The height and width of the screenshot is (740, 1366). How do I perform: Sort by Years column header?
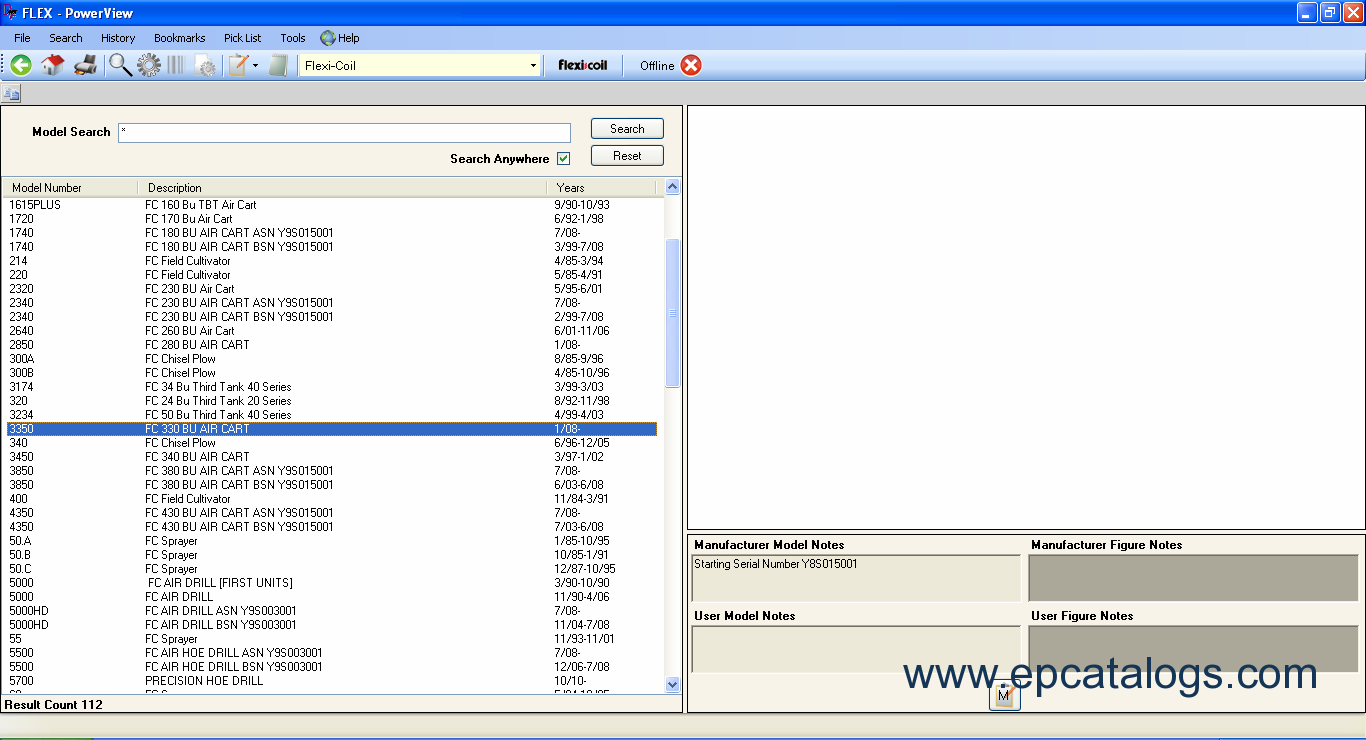click(601, 188)
